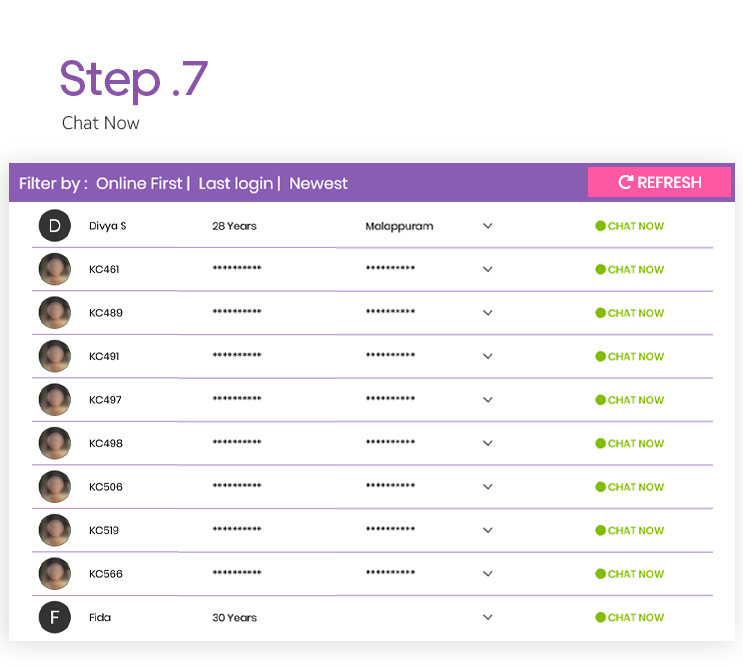Choose the Newest filter
Screen dimensions: 743x669
tap(318, 183)
